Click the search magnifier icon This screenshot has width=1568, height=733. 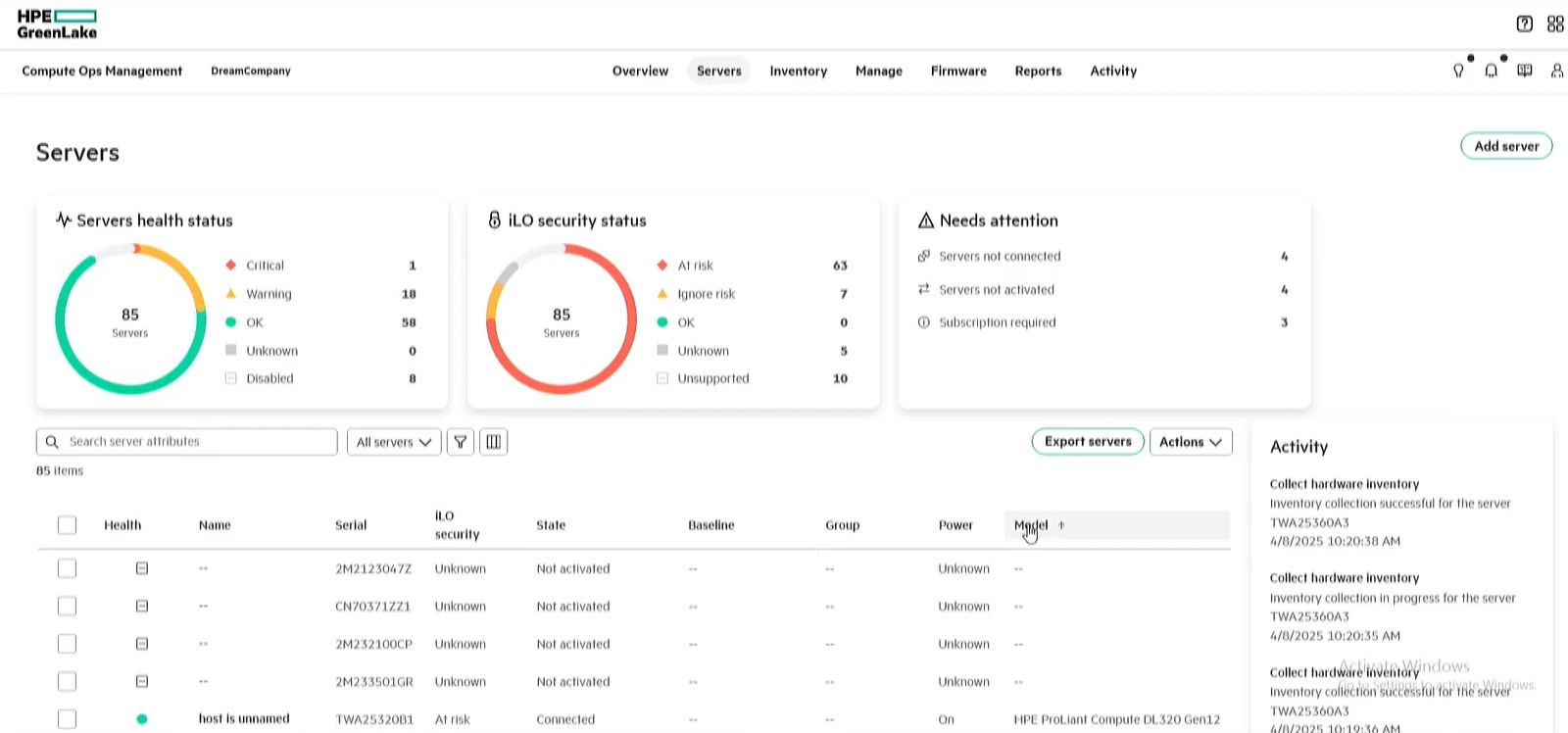pos(52,442)
